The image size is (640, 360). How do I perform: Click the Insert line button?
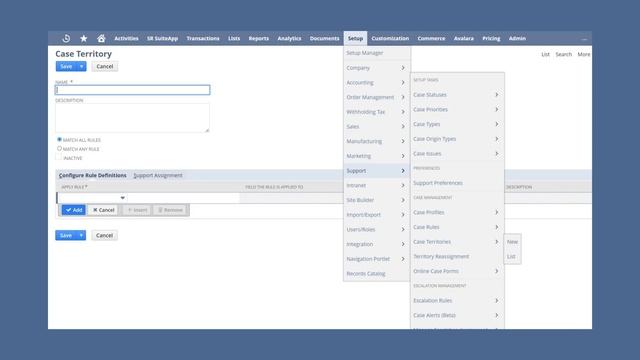pyautogui.click(x=137, y=210)
